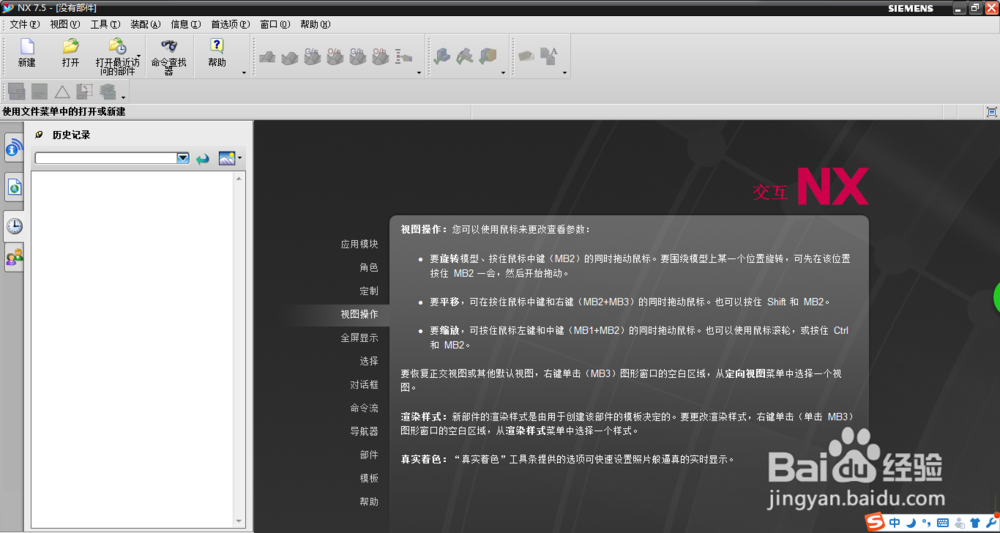1000x533 pixels.
Task: Toggle punctuation mode on IME bar
Action: pyautogui.click(x=928, y=523)
